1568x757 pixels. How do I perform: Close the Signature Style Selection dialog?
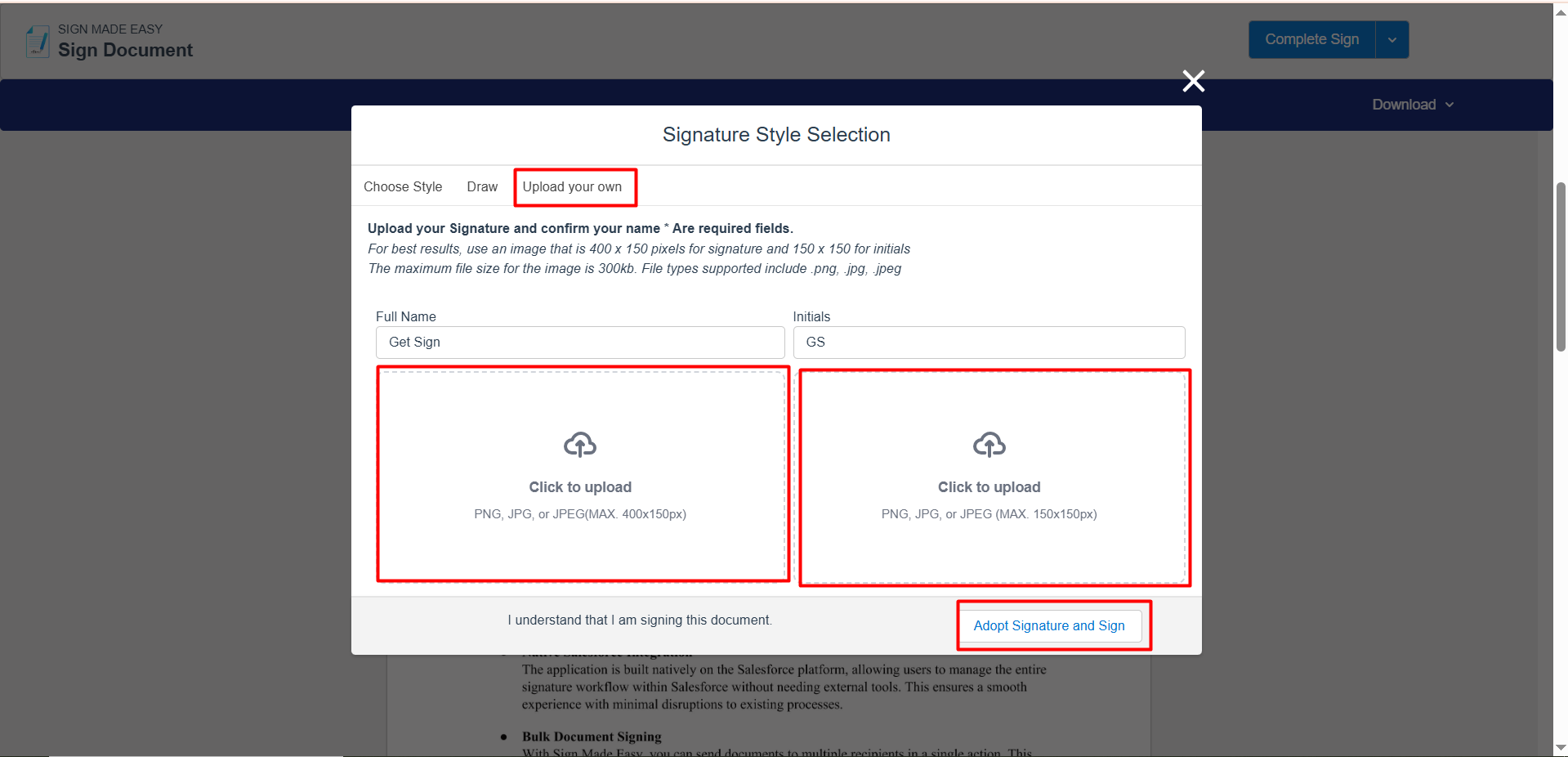click(x=1193, y=81)
